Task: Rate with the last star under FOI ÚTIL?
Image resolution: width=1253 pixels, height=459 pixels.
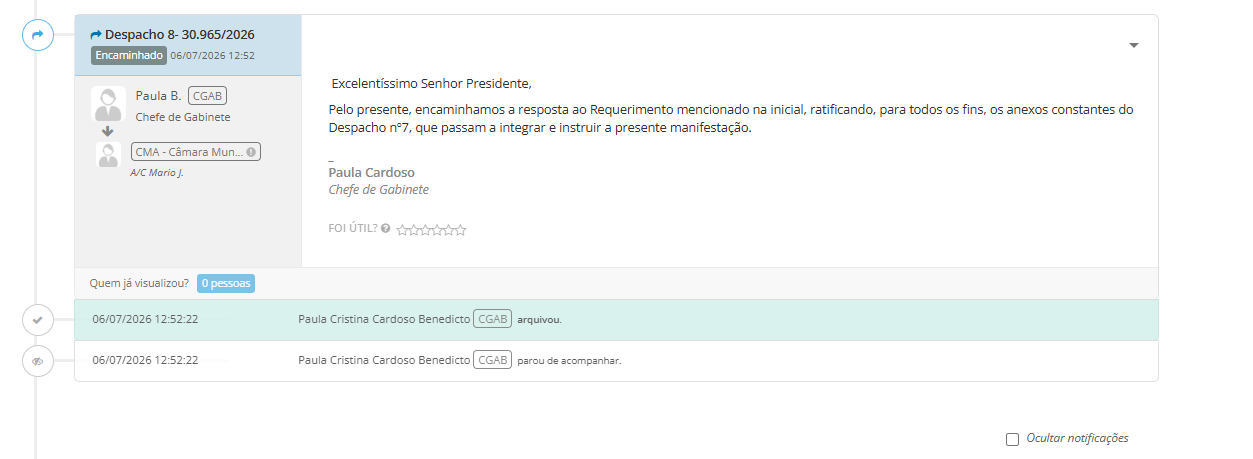Action: coord(461,230)
